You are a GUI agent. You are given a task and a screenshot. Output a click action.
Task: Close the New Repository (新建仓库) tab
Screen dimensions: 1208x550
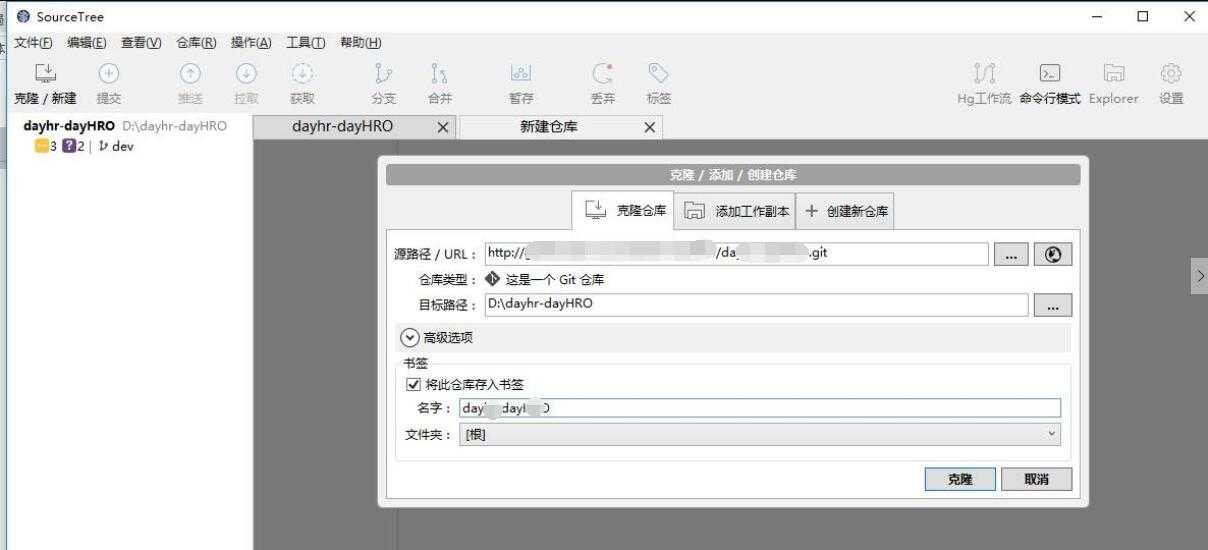coord(649,127)
